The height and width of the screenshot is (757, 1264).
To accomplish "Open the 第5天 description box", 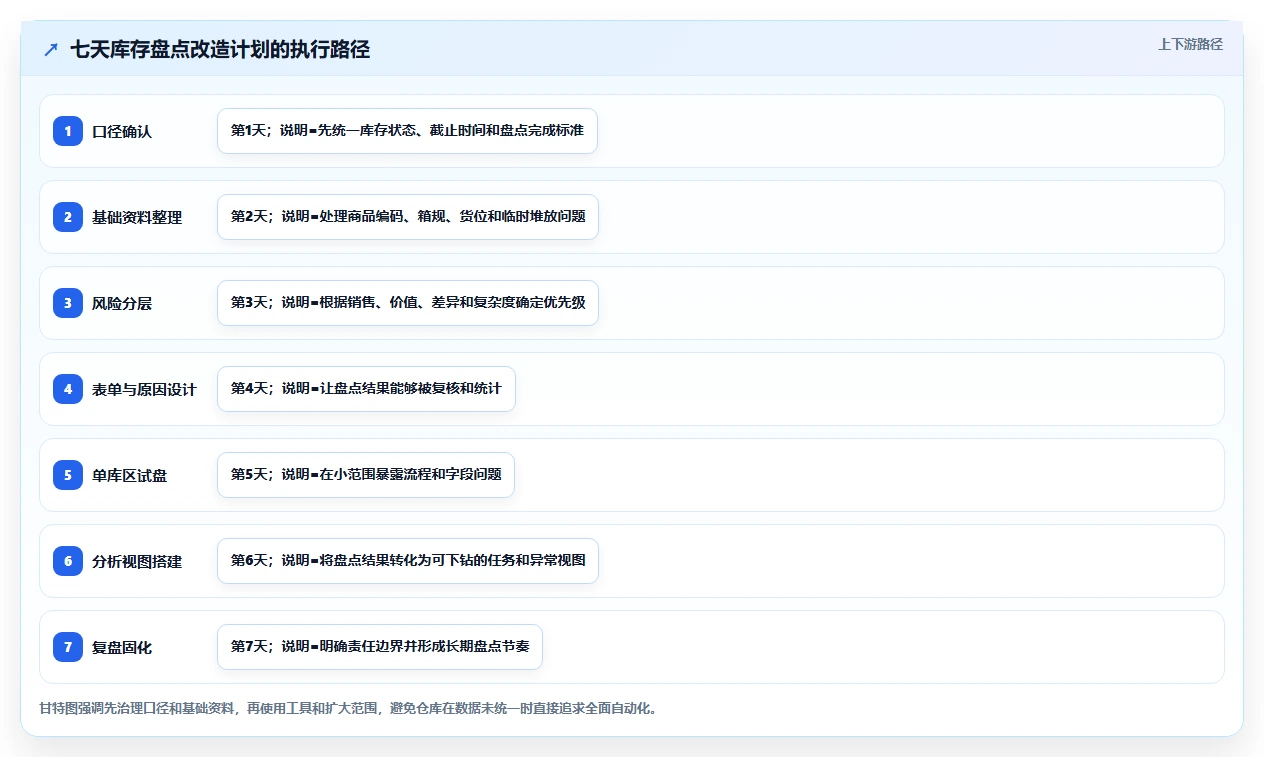I will [366, 475].
